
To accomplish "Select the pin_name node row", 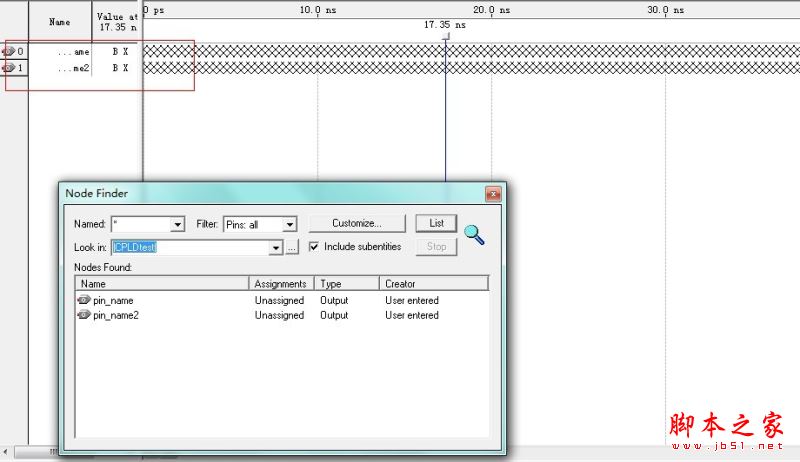I will [282, 300].
